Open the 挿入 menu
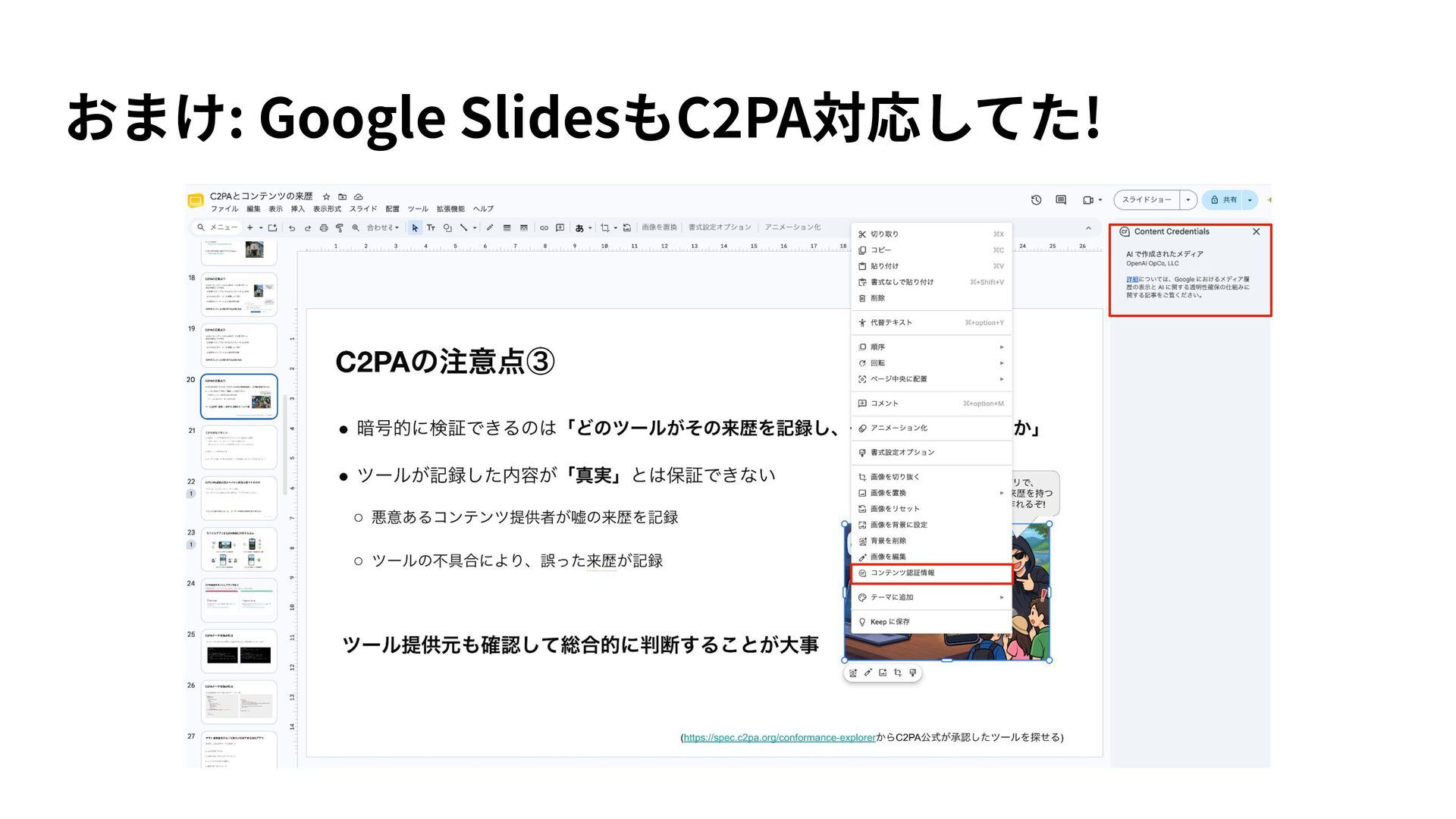Viewport: 1456px width, 819px height. pyautogui.click(x=297, y=209)
